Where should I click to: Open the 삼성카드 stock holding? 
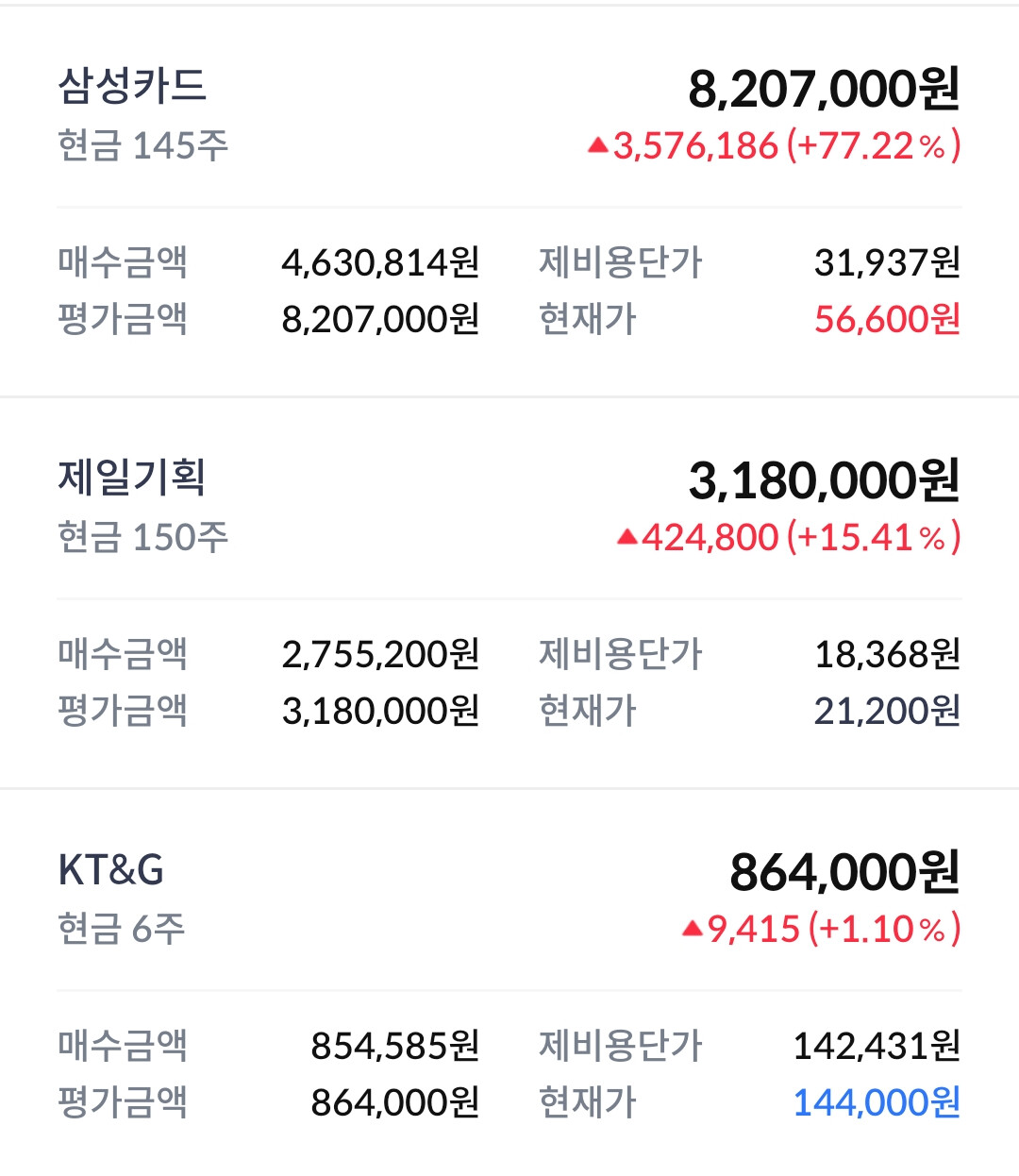[x=132, y=86]
